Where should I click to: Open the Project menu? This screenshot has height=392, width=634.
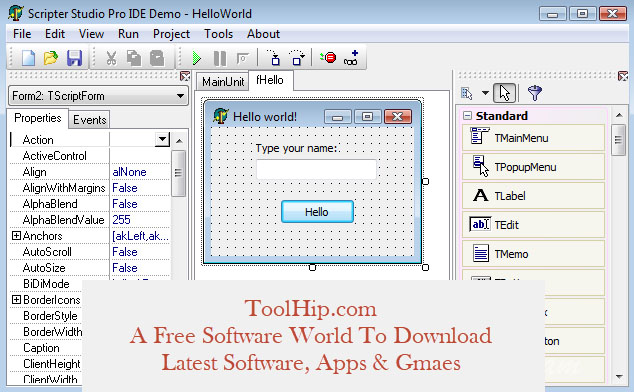click(x=171, y=34)
